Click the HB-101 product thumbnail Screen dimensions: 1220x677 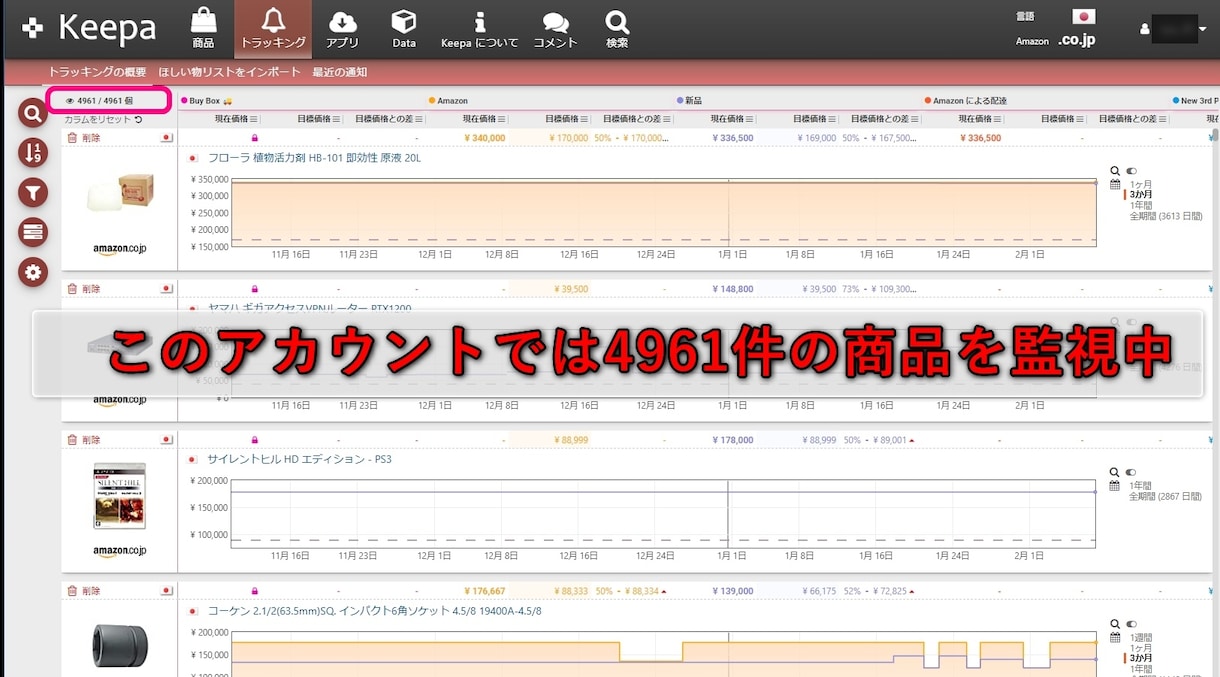[119, 194]
